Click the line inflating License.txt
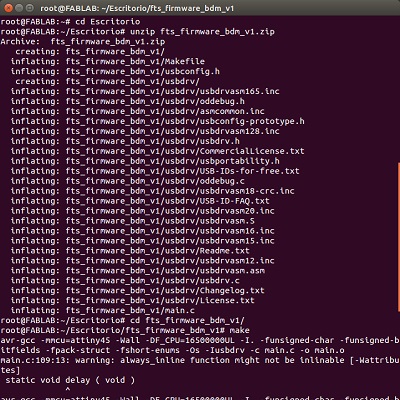 (x=133, y=302)
